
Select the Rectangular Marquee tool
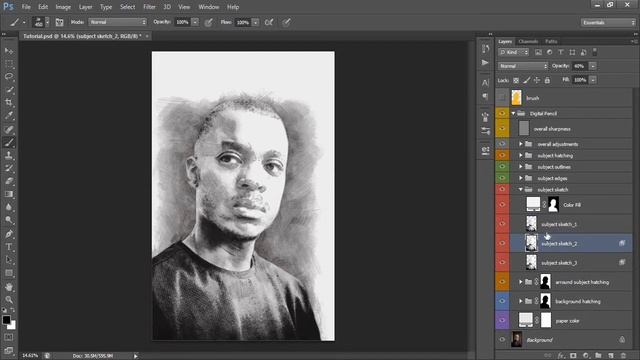9,64
